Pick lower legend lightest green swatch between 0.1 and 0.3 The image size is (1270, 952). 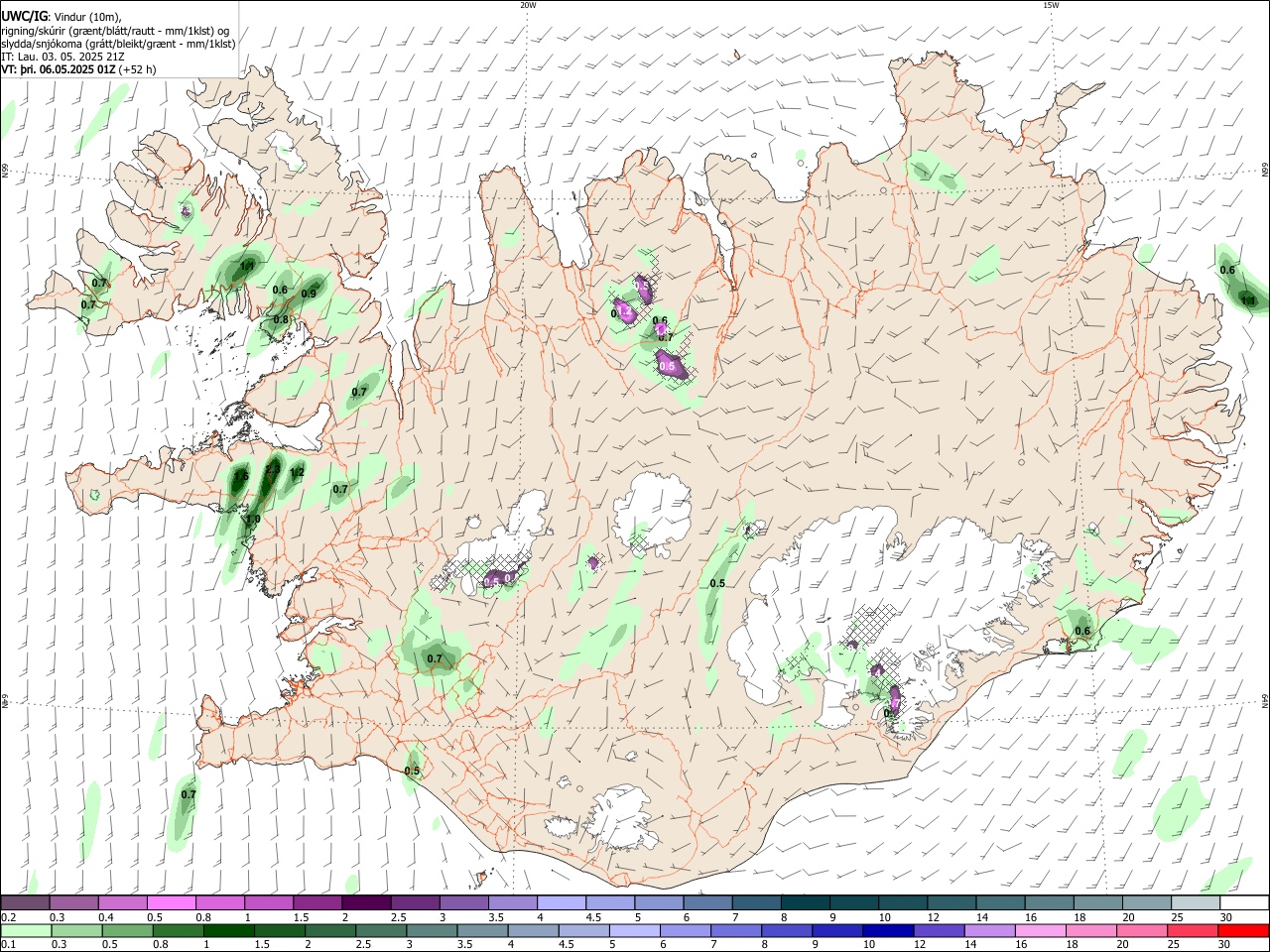[26, 930]
